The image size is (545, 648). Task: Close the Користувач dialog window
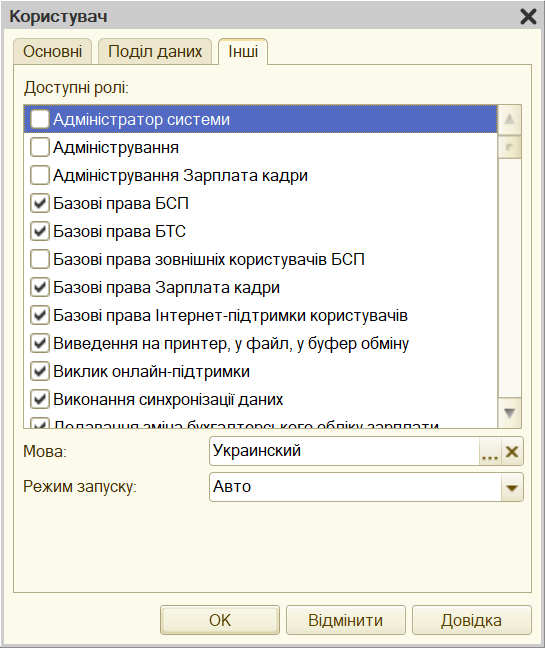pyautogui.click(x=528, y=17)
